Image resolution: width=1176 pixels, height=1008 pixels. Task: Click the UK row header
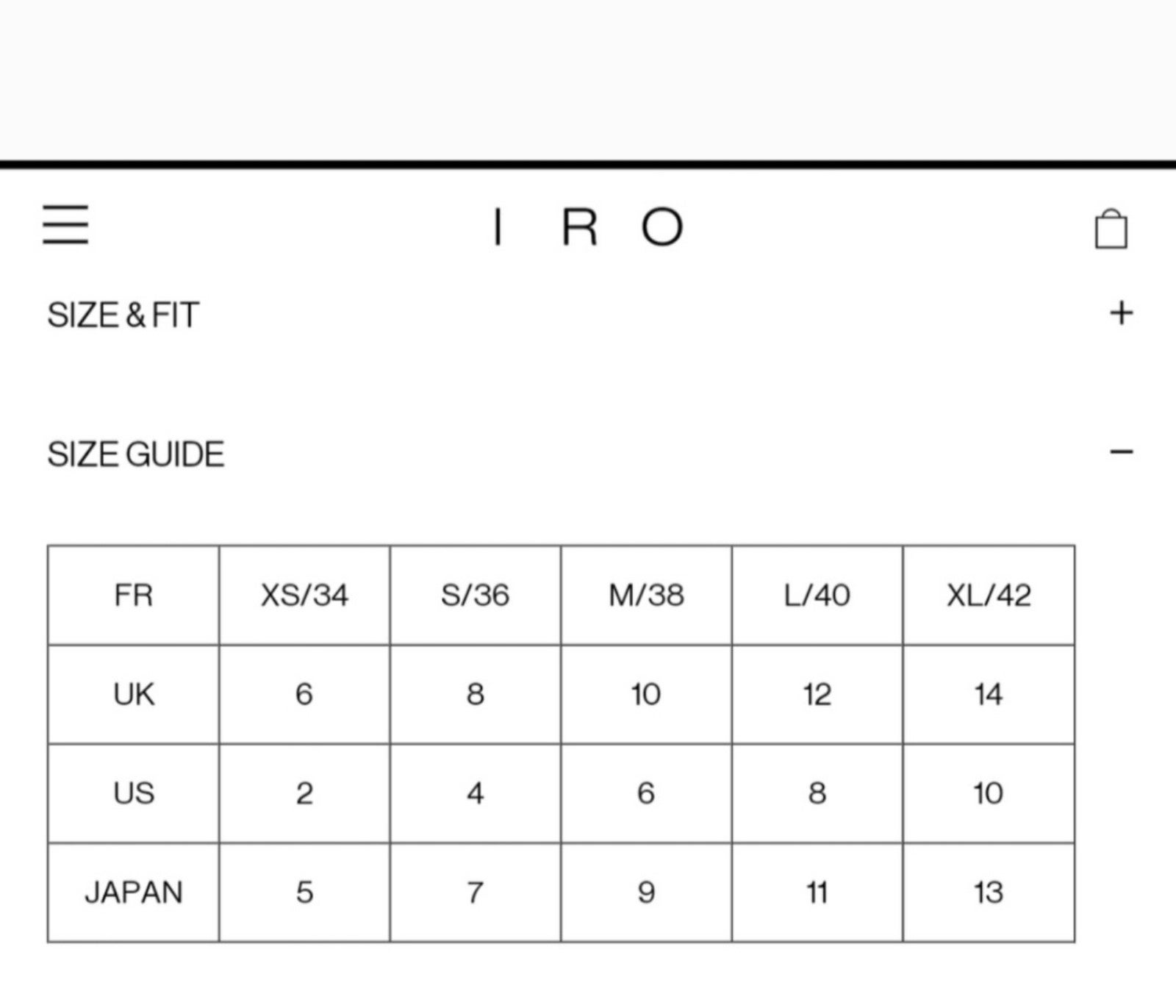(x=133, y=695)
